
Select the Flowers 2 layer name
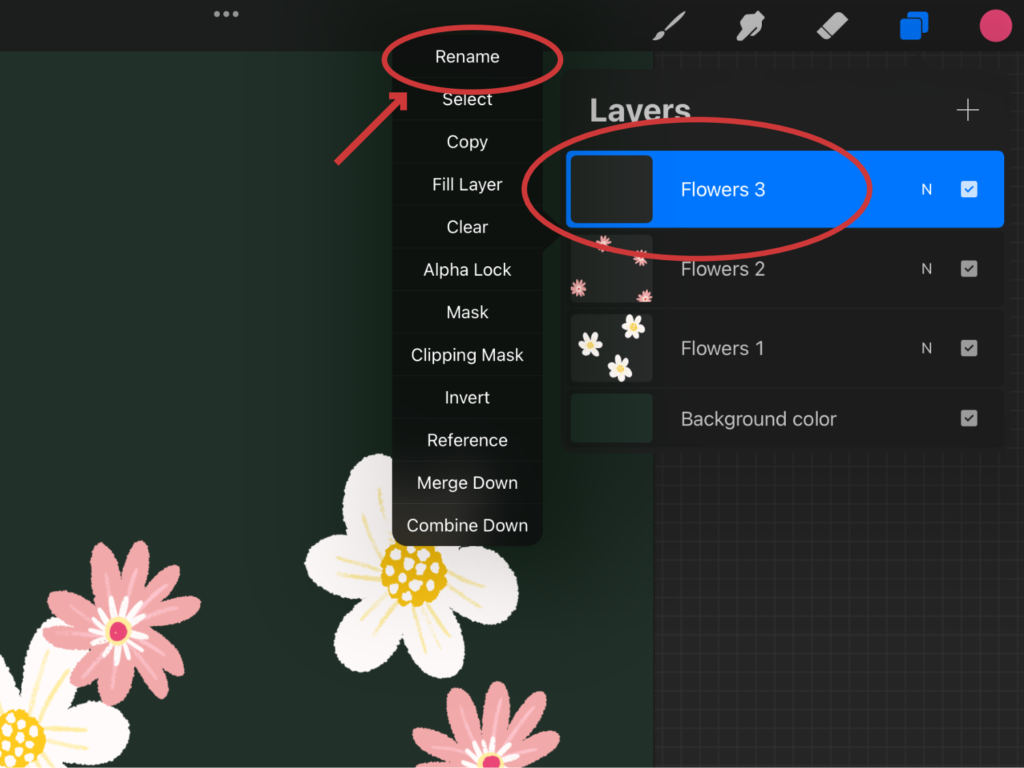pyautogui.click(x=722, y=269)
